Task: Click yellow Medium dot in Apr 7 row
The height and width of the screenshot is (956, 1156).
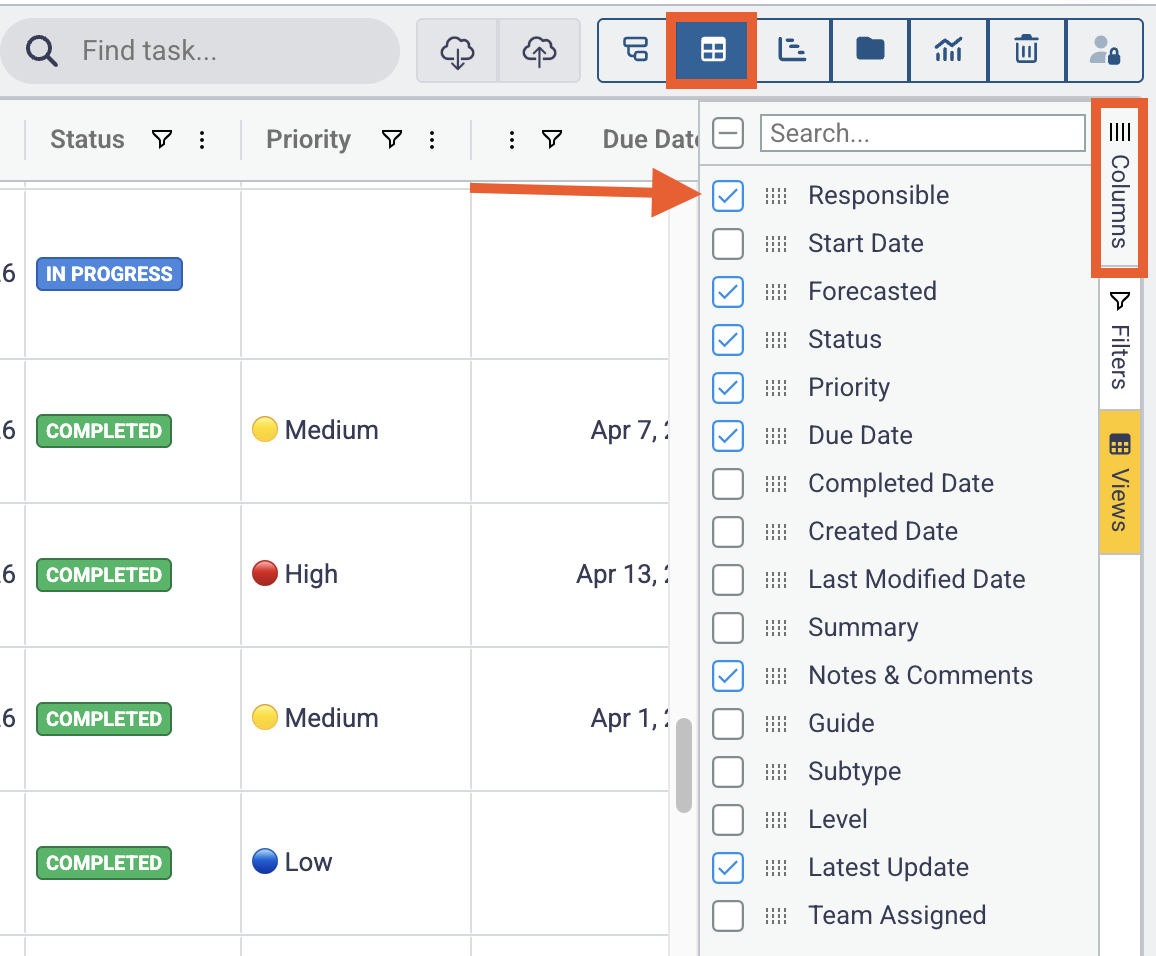Action: click(265, 429)
